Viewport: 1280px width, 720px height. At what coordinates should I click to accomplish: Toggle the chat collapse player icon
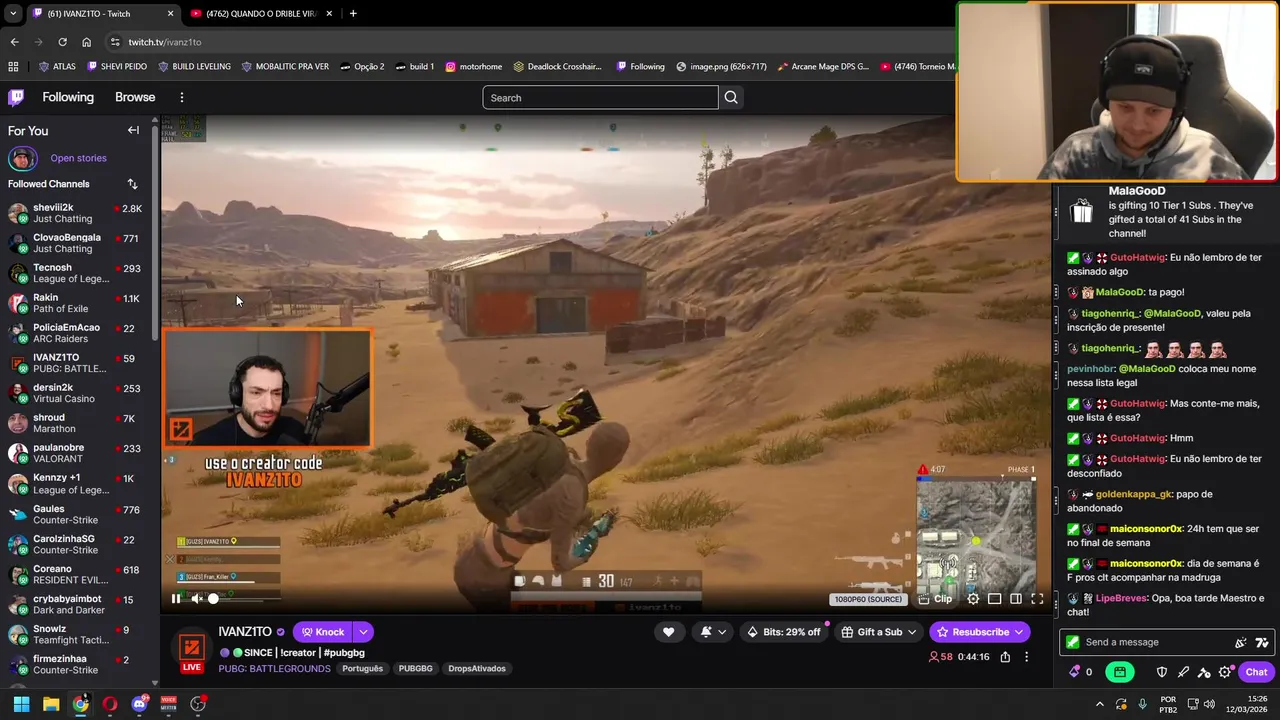pos(1016,599)
